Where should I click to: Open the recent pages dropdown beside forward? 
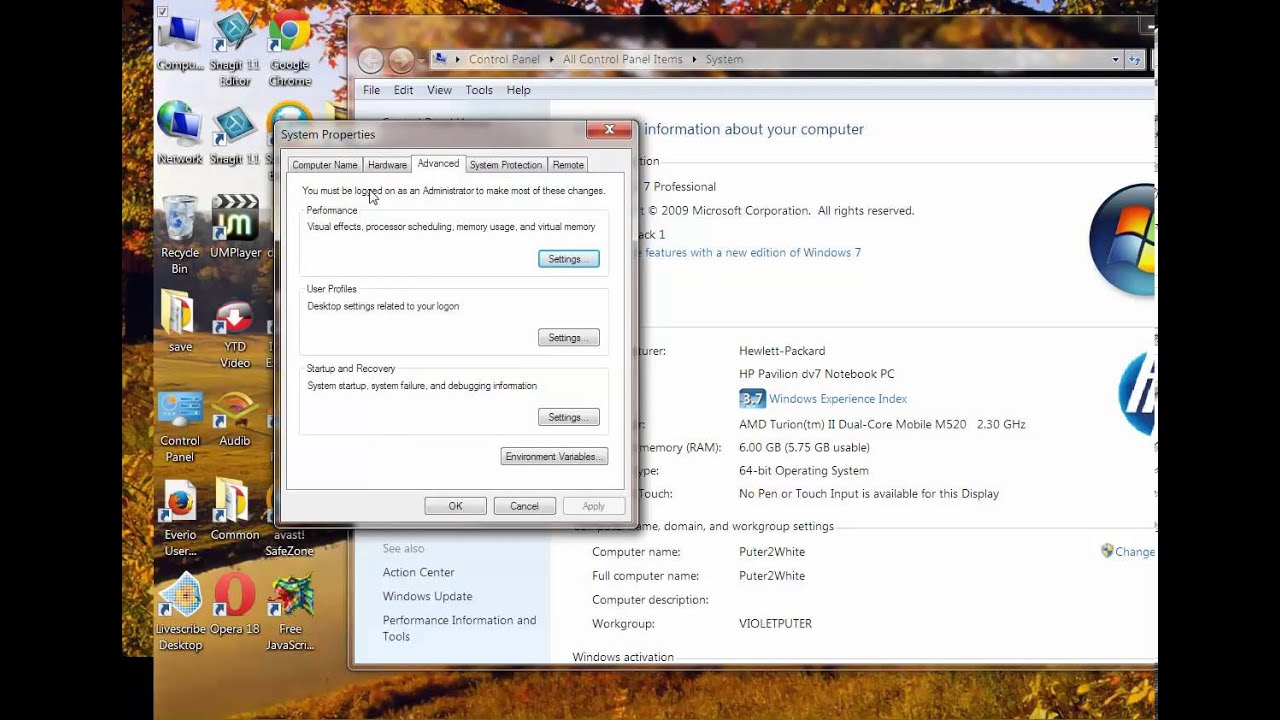[x=421, y=60]
